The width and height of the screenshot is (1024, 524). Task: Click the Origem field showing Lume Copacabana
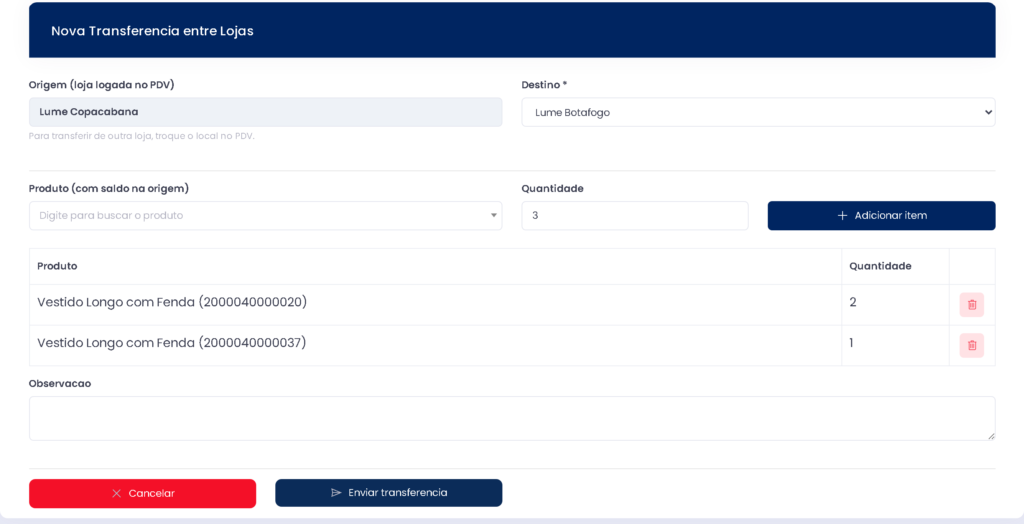pos(265,112)
